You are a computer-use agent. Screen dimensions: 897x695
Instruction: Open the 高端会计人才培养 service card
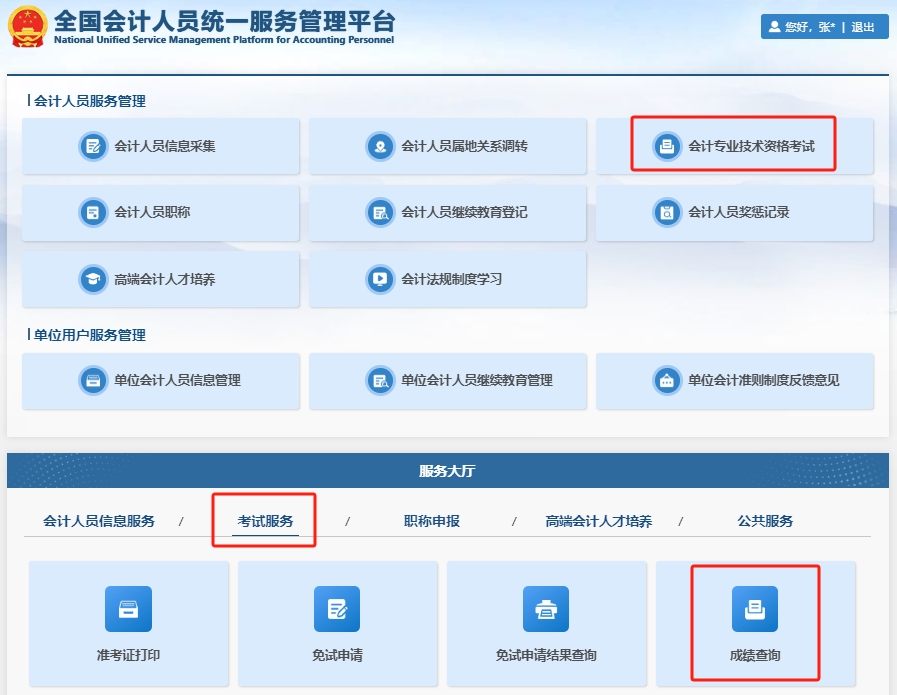[x=160, y=279]
